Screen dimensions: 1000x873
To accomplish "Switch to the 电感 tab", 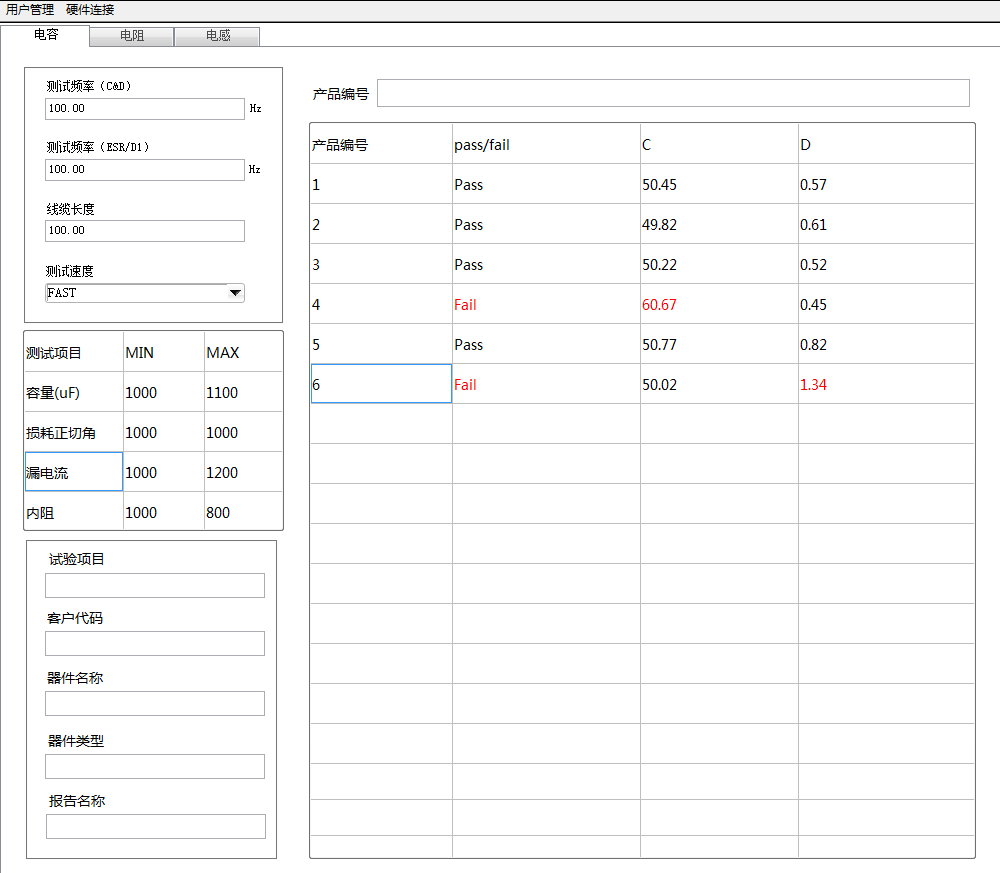I will [217, 36].
